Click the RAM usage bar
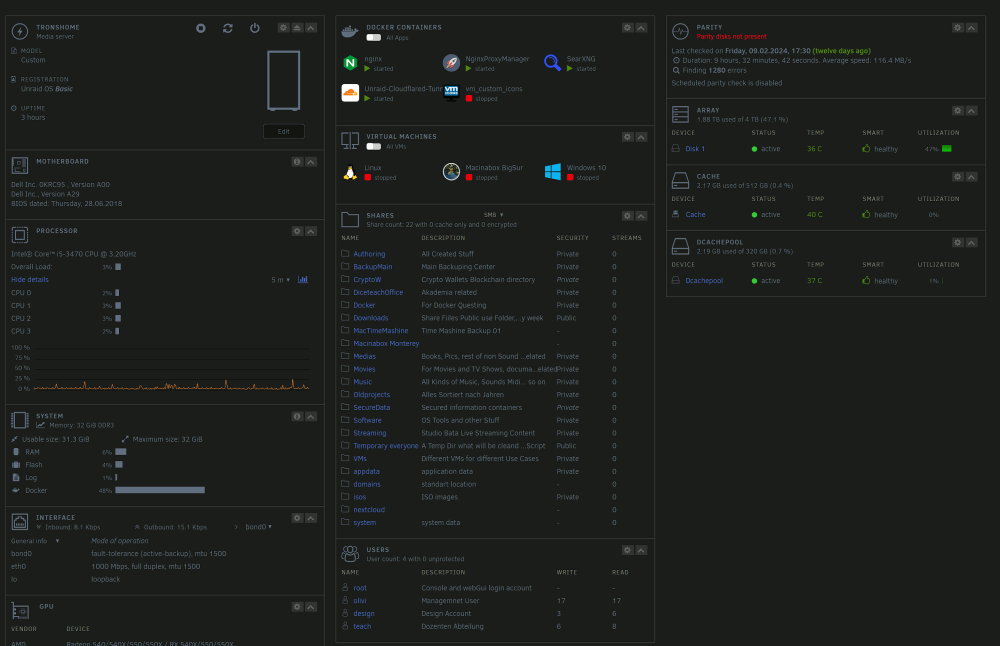Screen dimensions: 1000x646 click(121, 452)
